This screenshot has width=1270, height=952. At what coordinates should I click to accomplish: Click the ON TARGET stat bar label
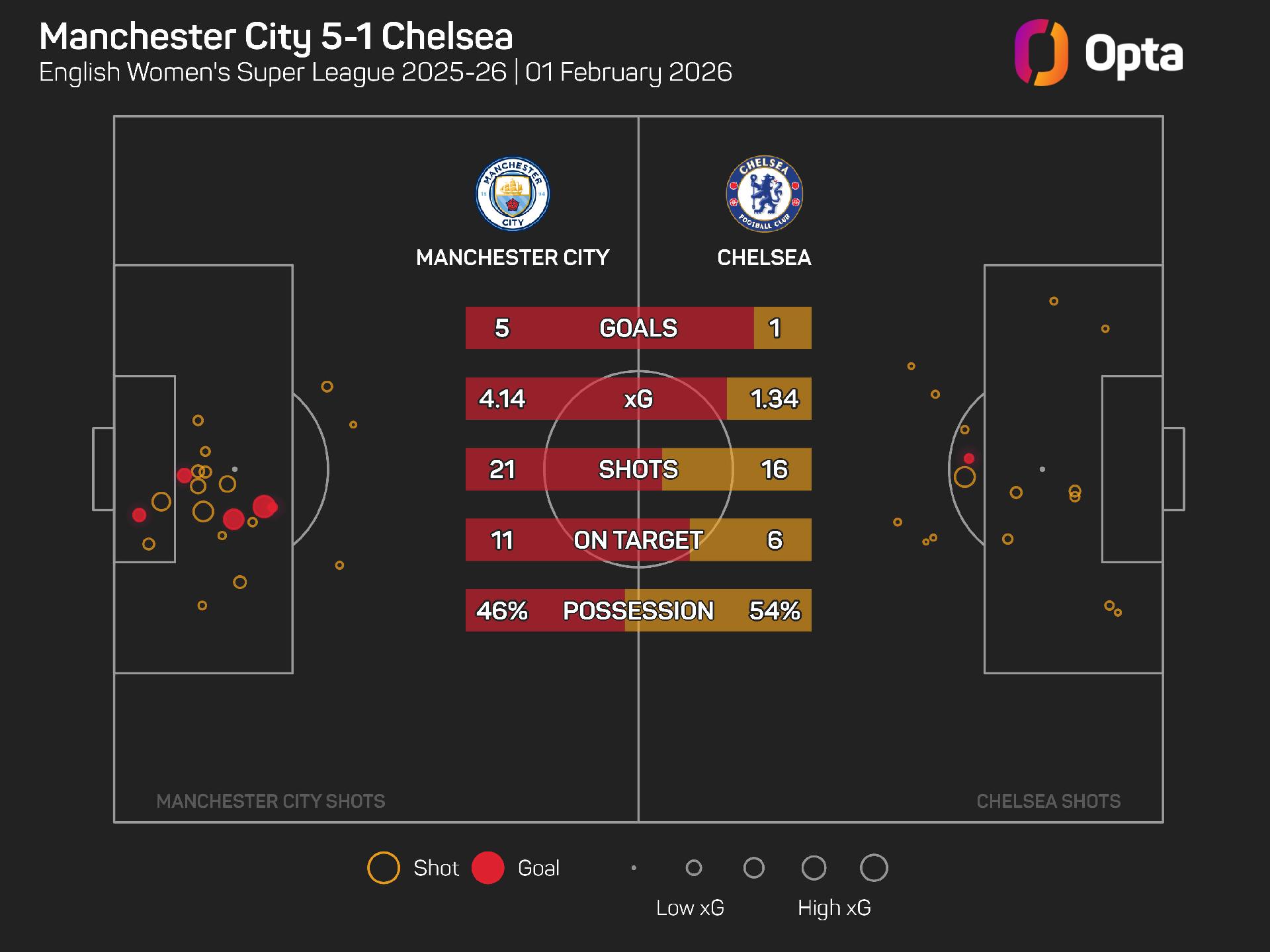[638, 540]
